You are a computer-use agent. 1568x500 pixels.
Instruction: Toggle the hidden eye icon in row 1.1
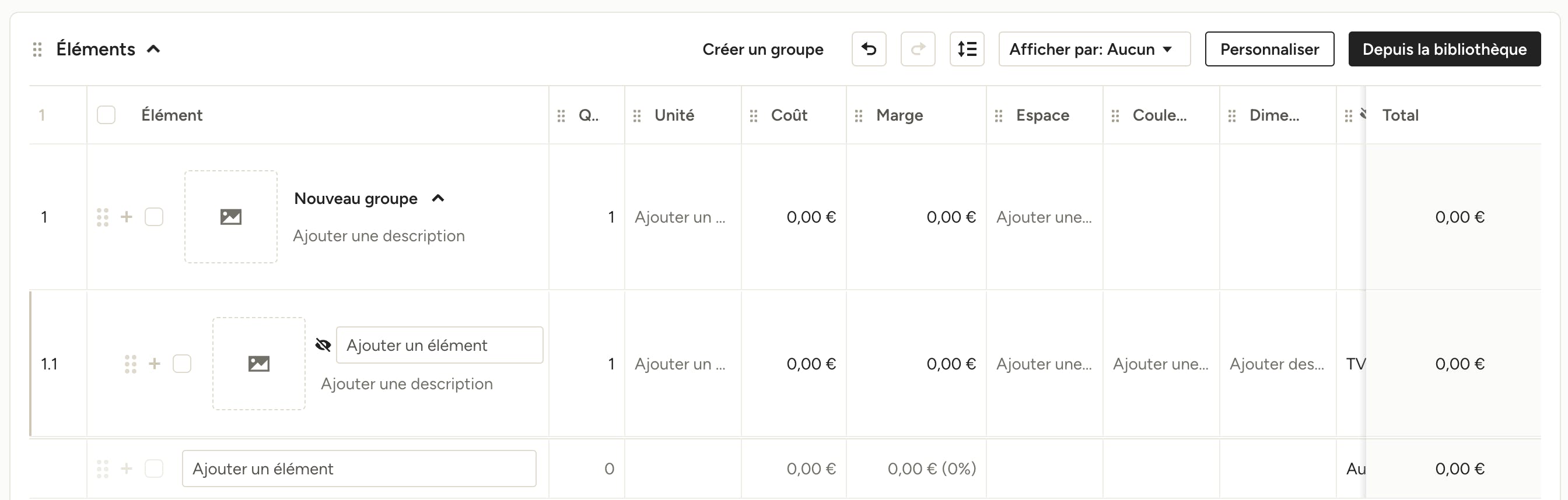click(x=323, y=345)
